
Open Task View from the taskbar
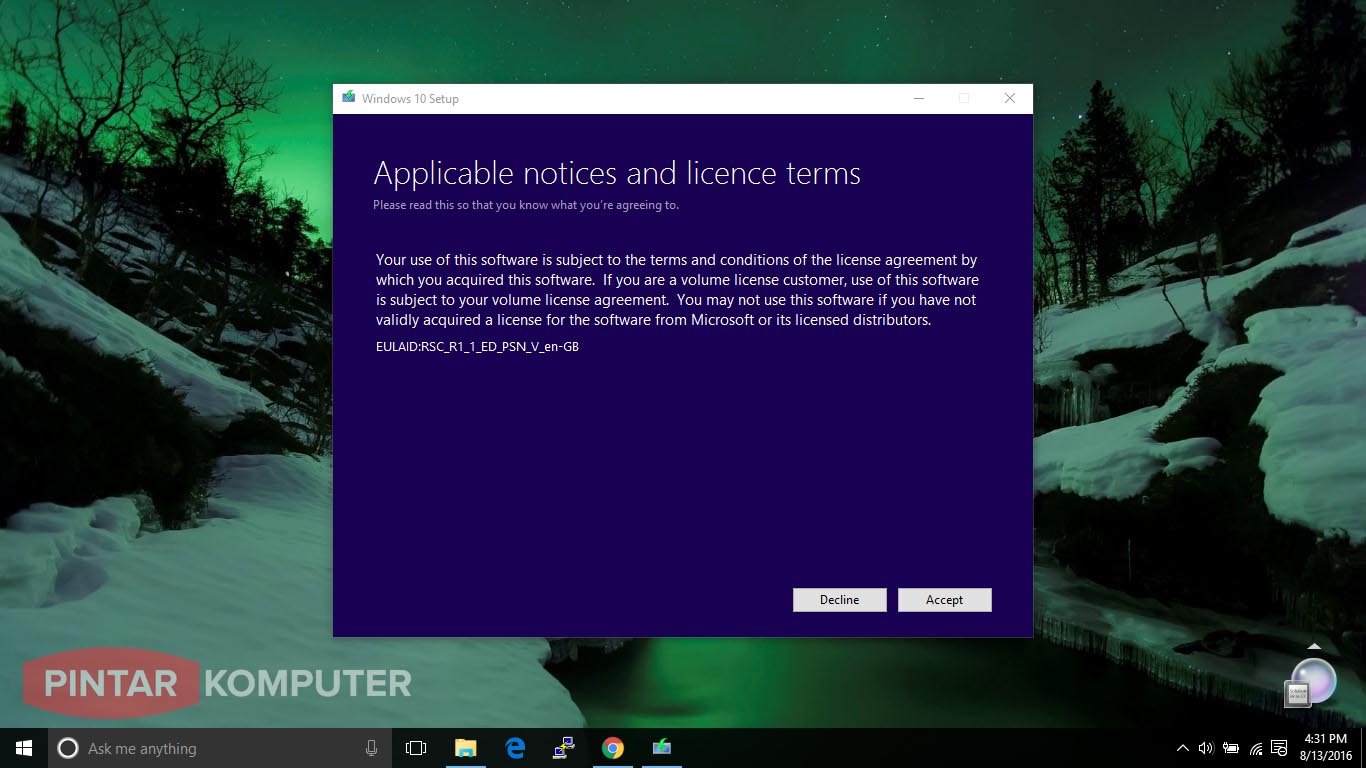(416, 748)
